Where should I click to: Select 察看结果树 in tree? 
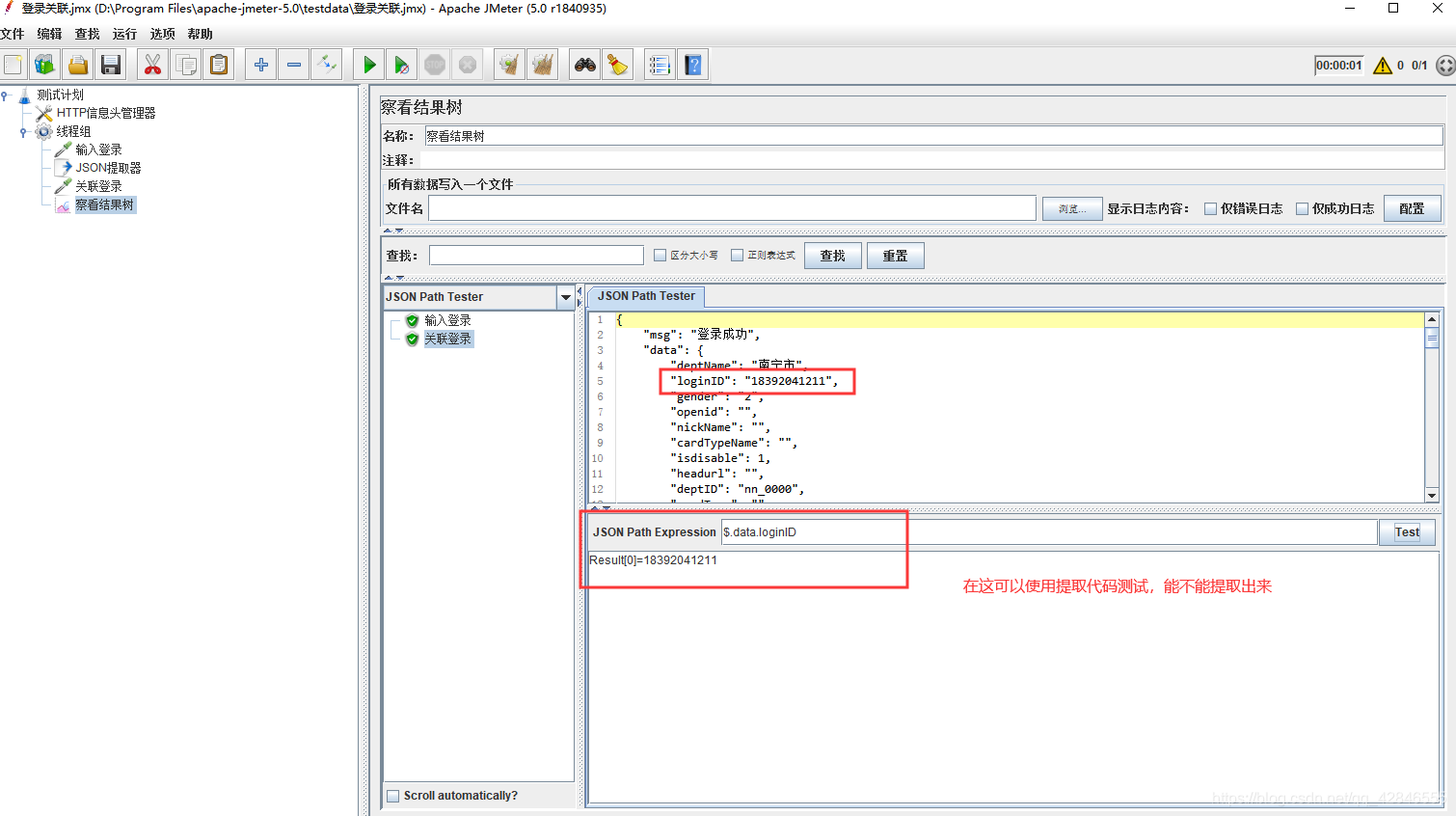coord(105,204)
